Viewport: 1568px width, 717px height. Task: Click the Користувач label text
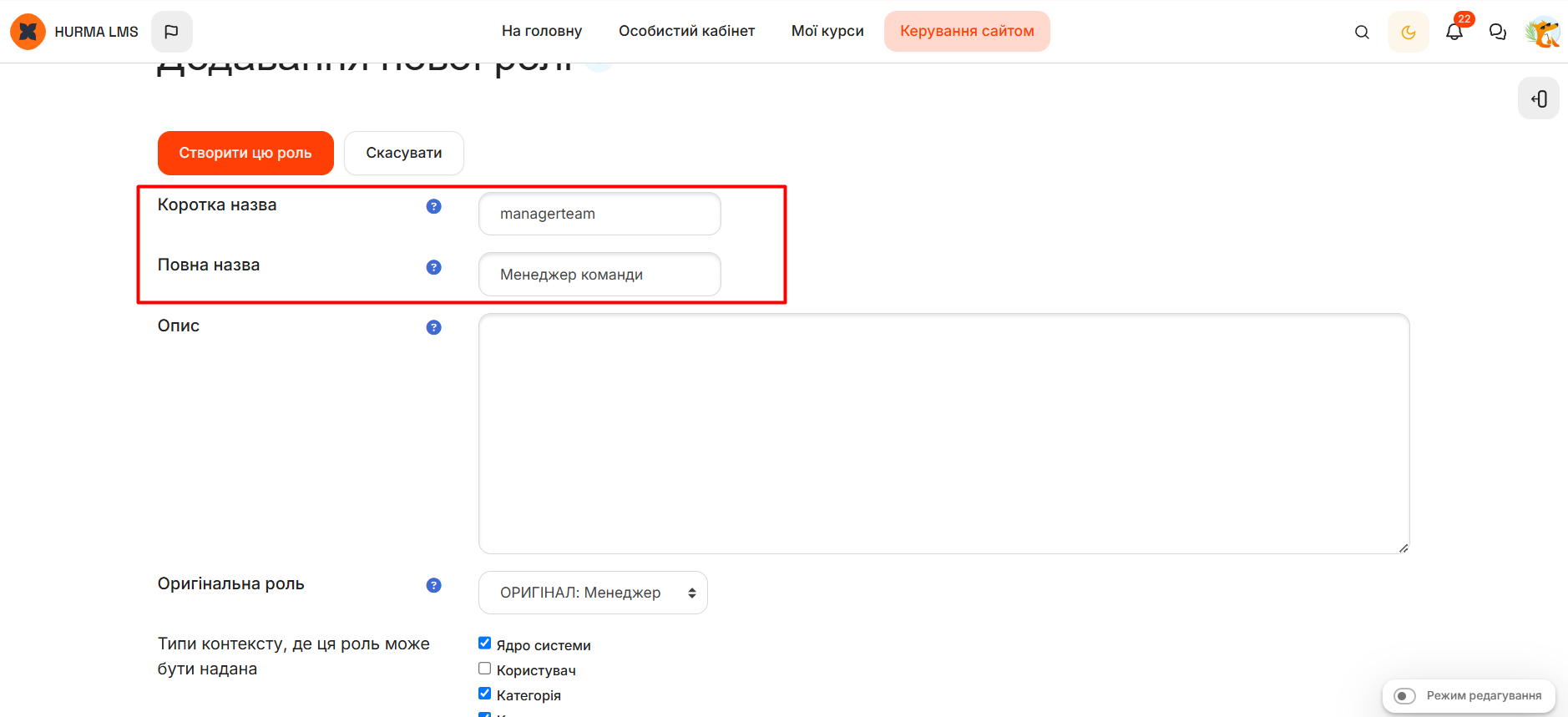click(536, 670)
